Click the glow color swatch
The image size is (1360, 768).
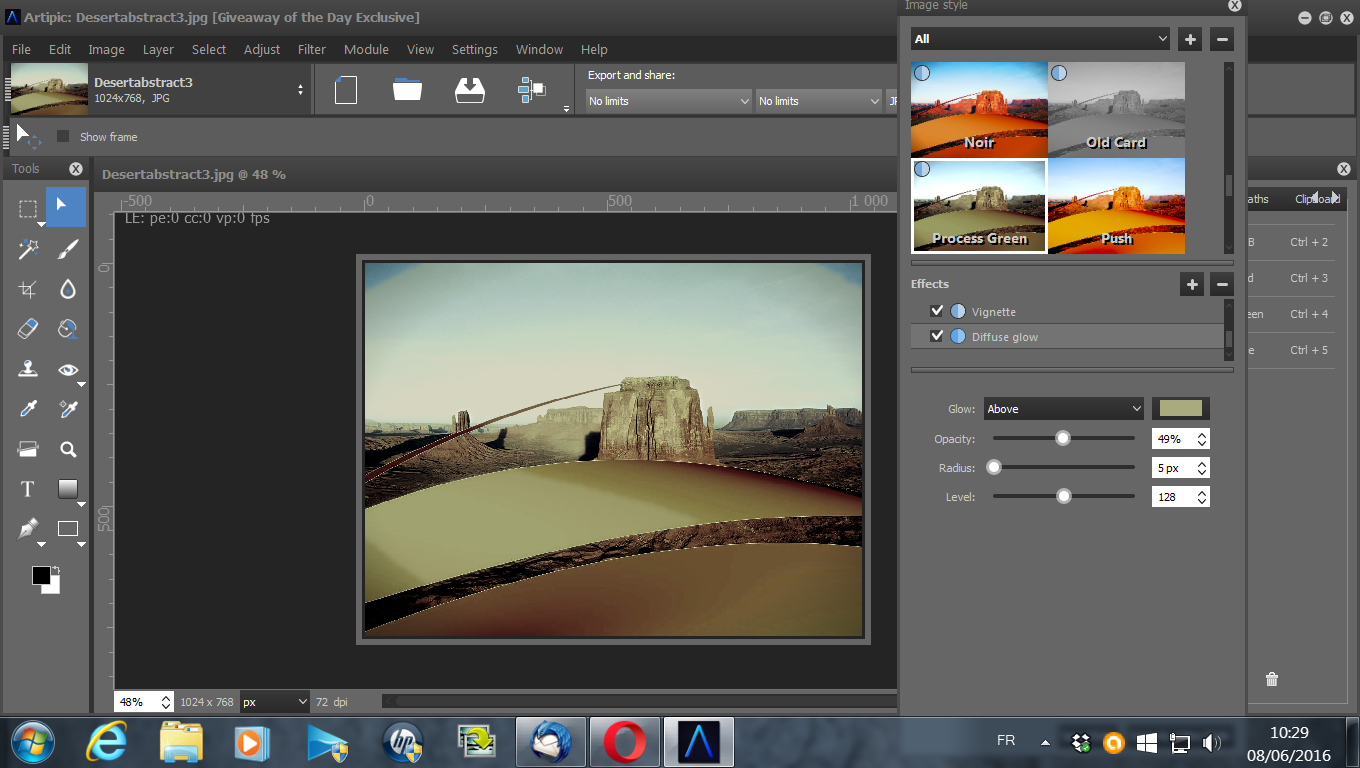tap(1181, 408)
